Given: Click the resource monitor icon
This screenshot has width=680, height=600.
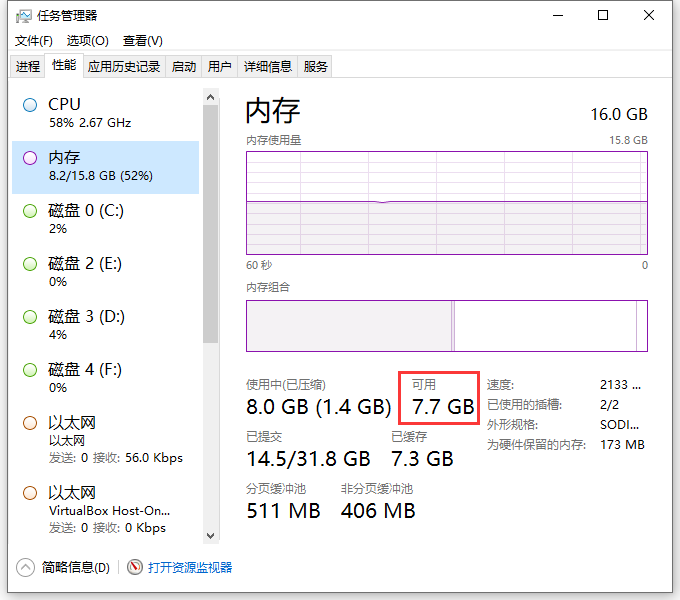Looking at the screenshot, I should pos(135,567).
